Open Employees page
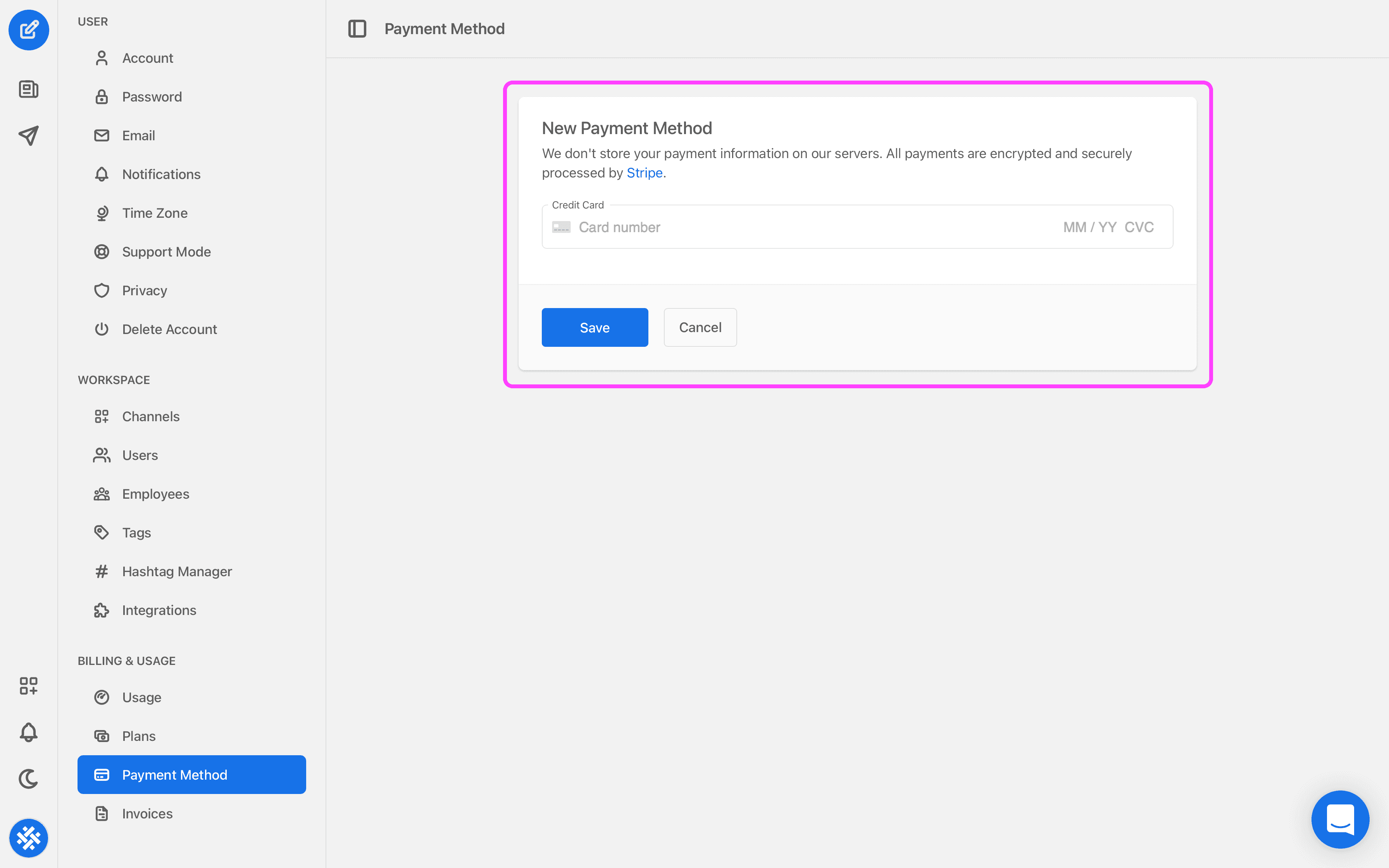 pos(192,494)
